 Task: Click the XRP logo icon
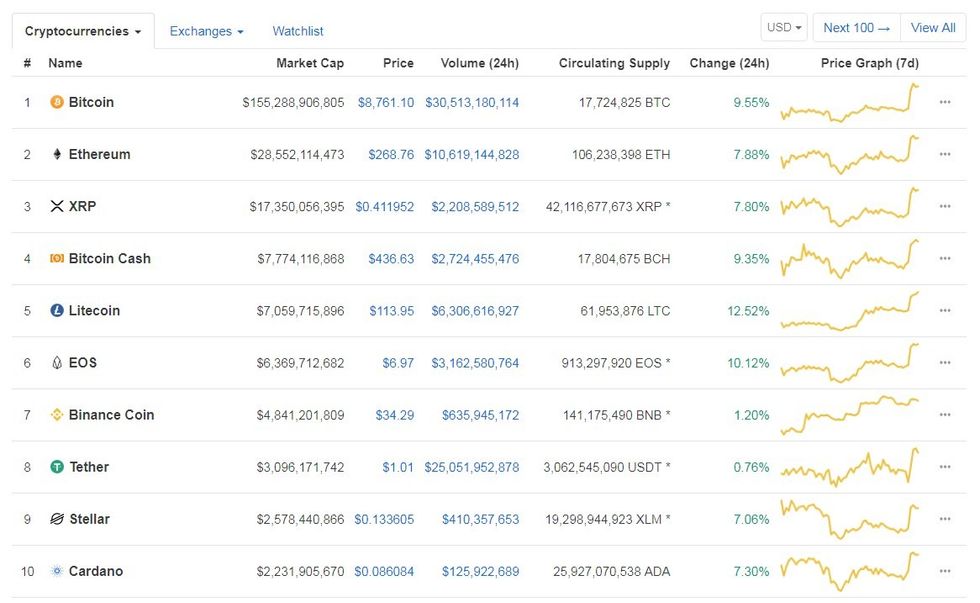click(57, 207)
